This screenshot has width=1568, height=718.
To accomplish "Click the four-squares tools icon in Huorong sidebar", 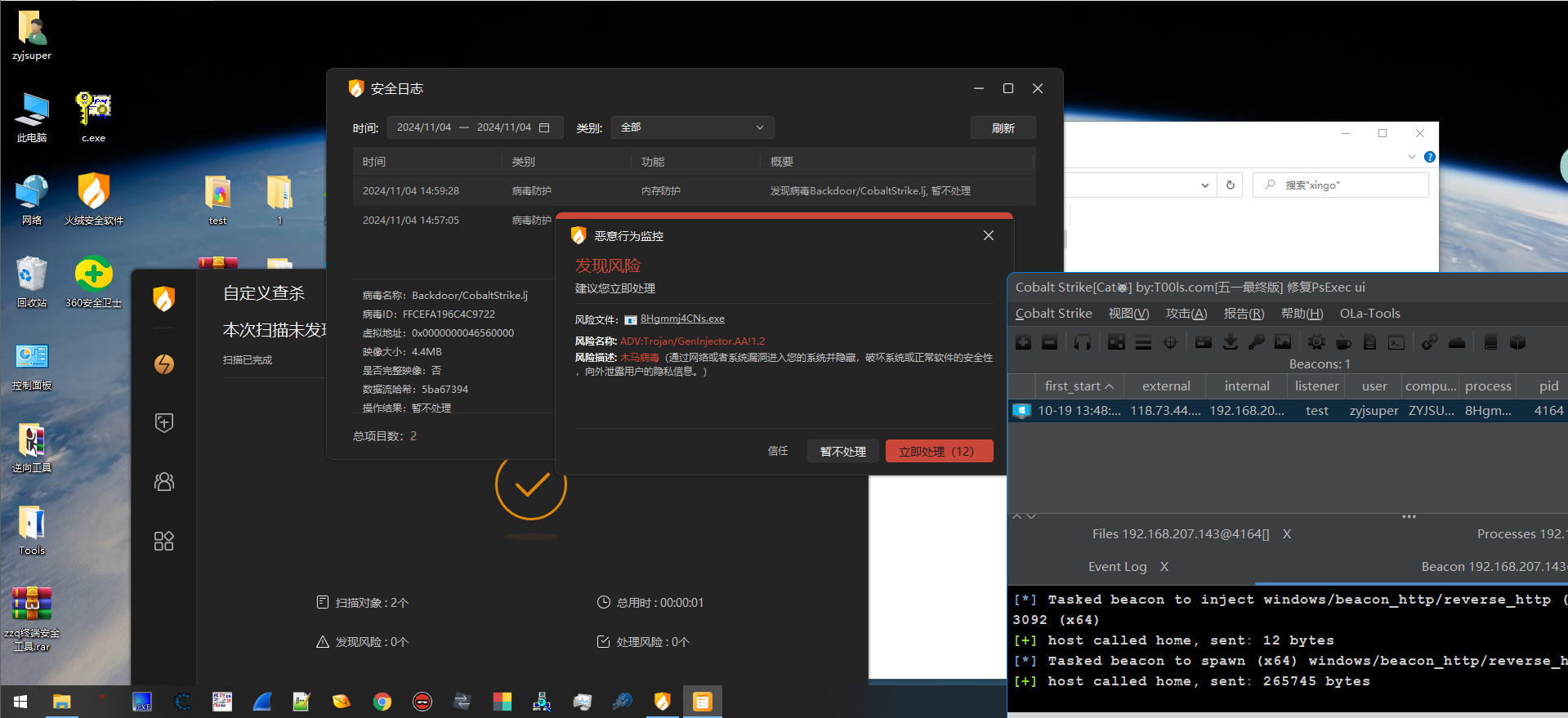I will pyautogui.click(x=164, y=541).
